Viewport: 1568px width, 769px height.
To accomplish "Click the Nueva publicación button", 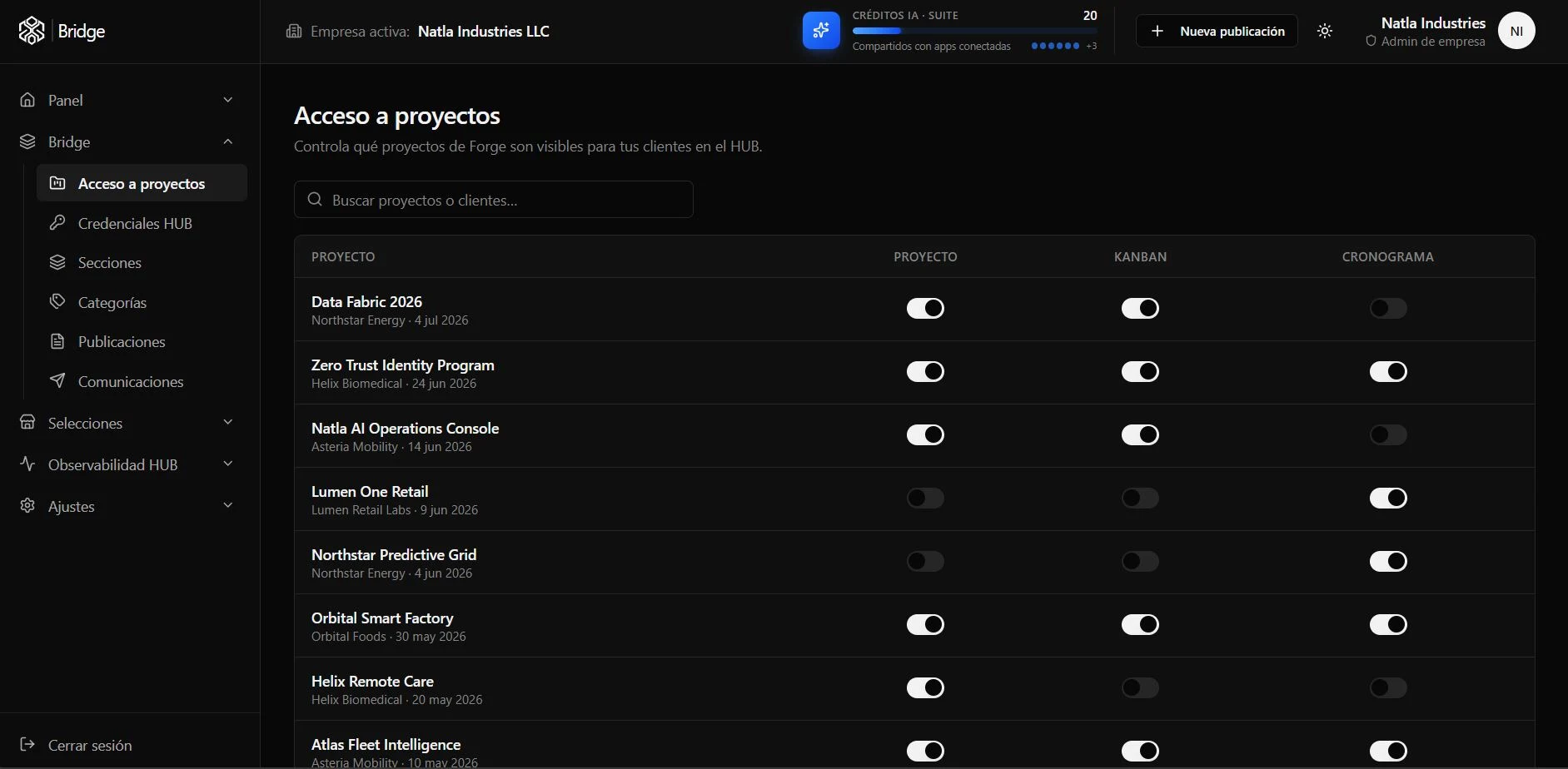I will click(x=1217, y=31).
